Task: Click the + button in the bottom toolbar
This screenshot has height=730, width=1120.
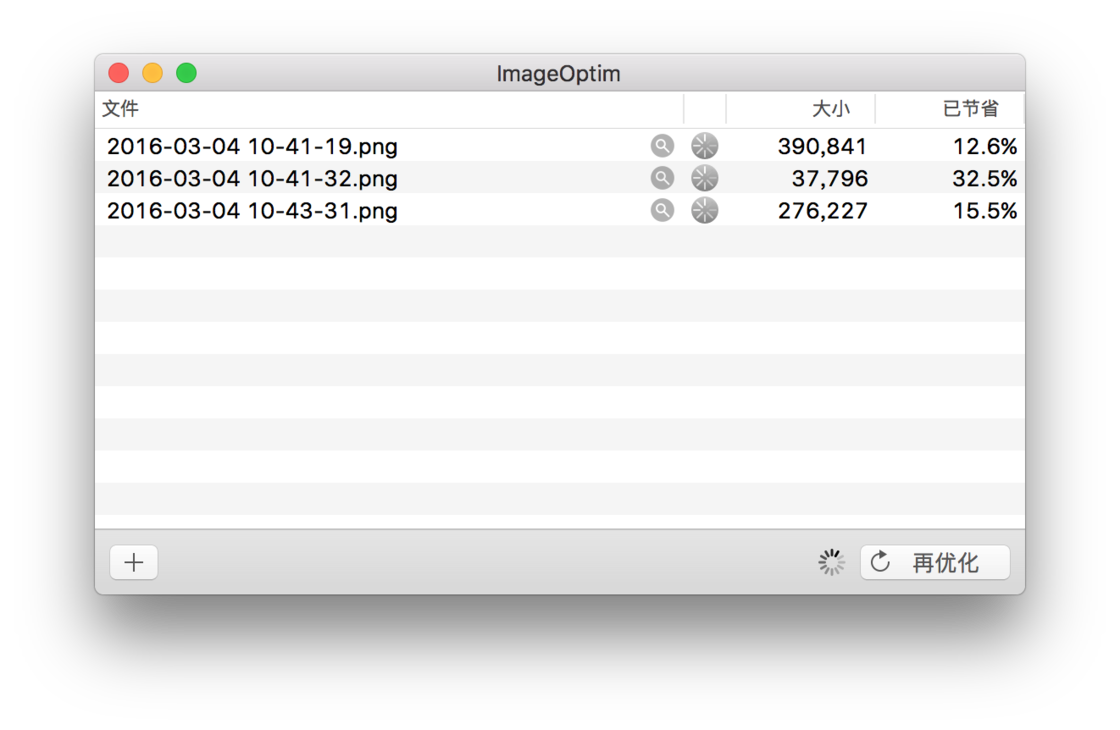Action: pyautogui.click(x=133, y=562)
